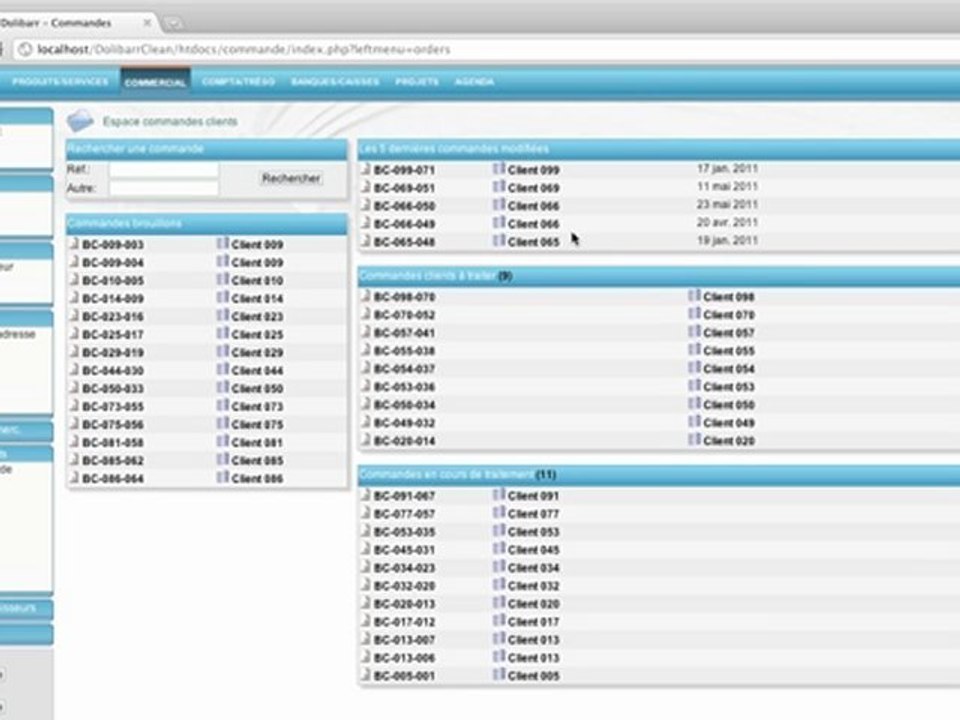Open order BC-013-006
This screenshot has height=720, width=960.
click(404, 658)
